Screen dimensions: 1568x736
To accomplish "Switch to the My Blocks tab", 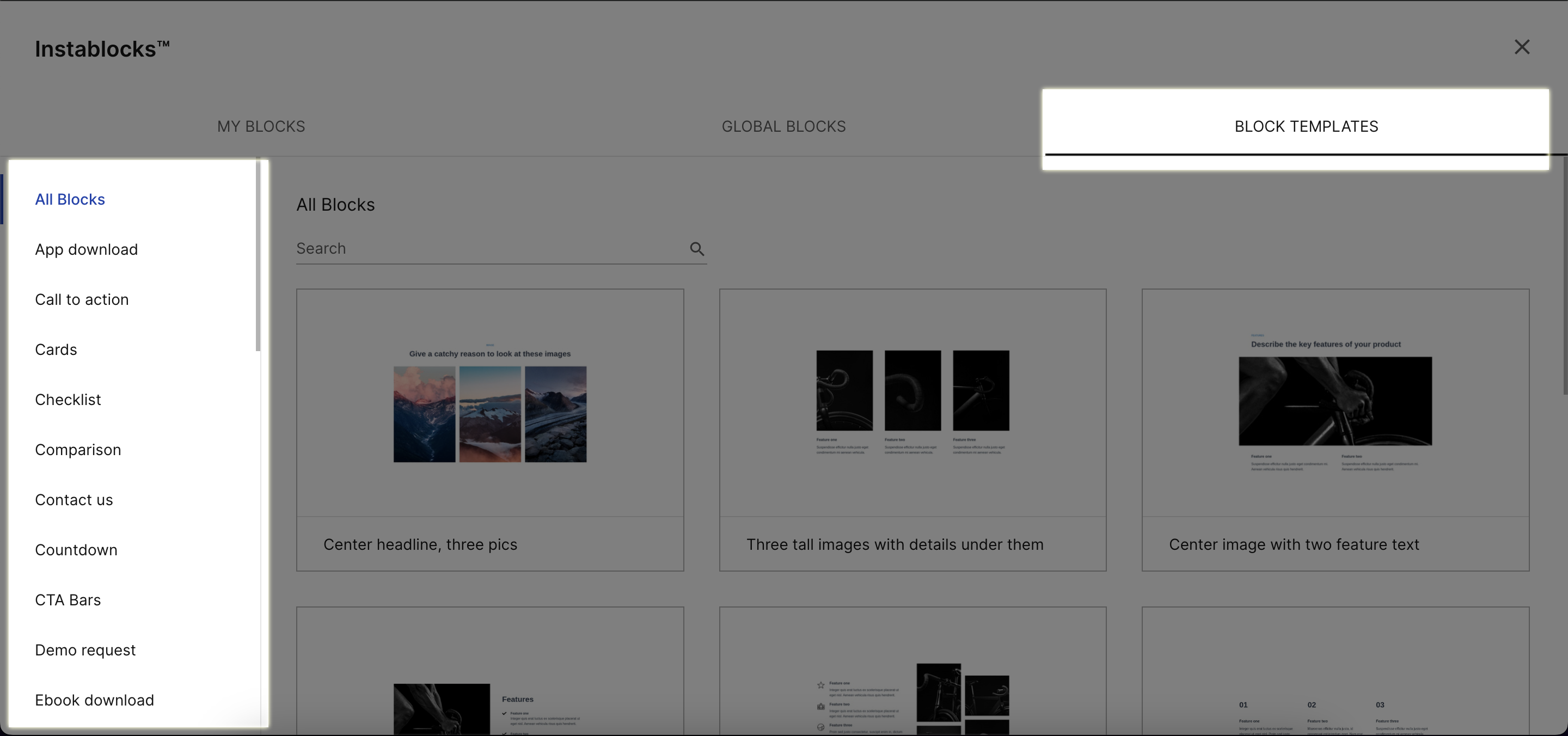I will click(261, 126).
